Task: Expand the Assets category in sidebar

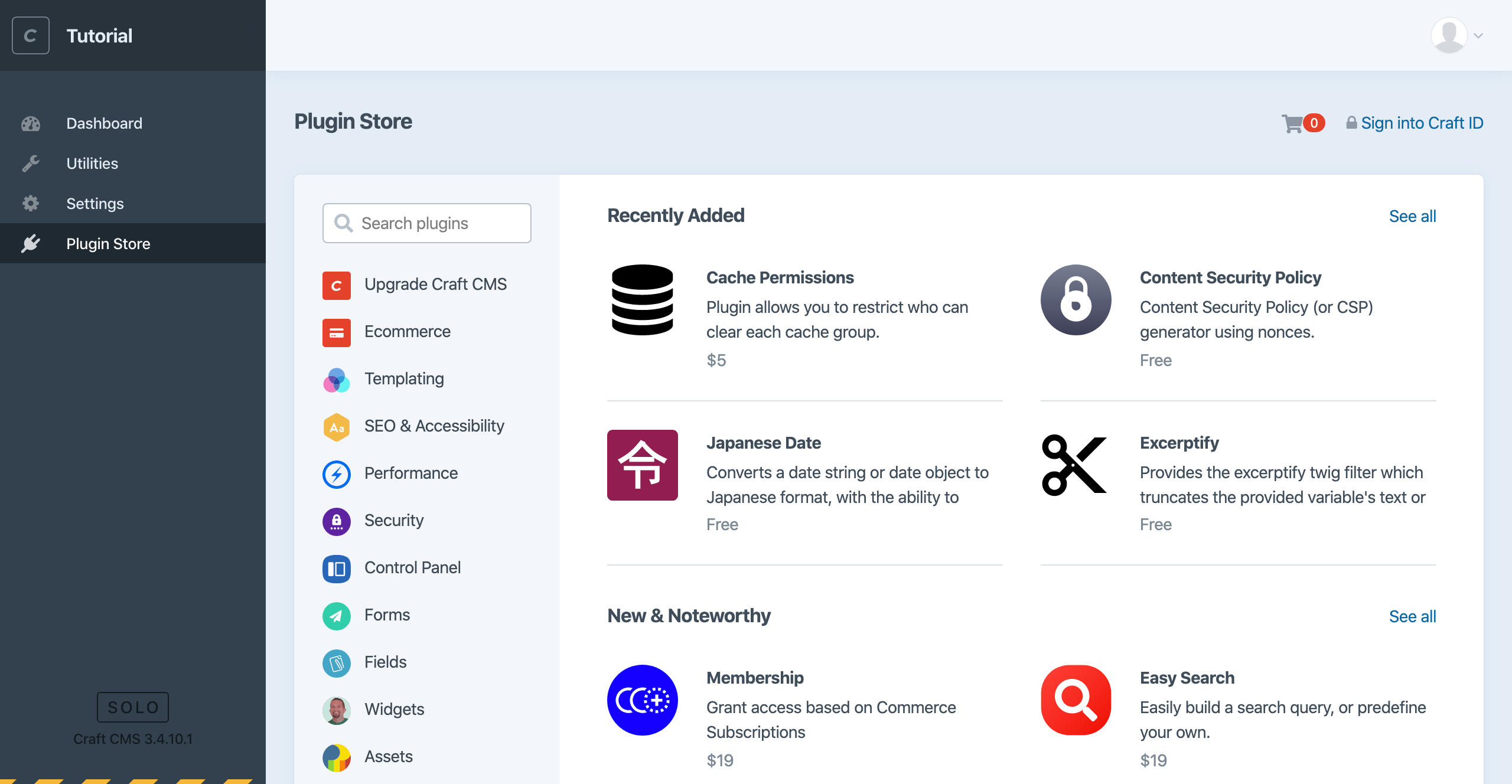Action: click(389, 756)
